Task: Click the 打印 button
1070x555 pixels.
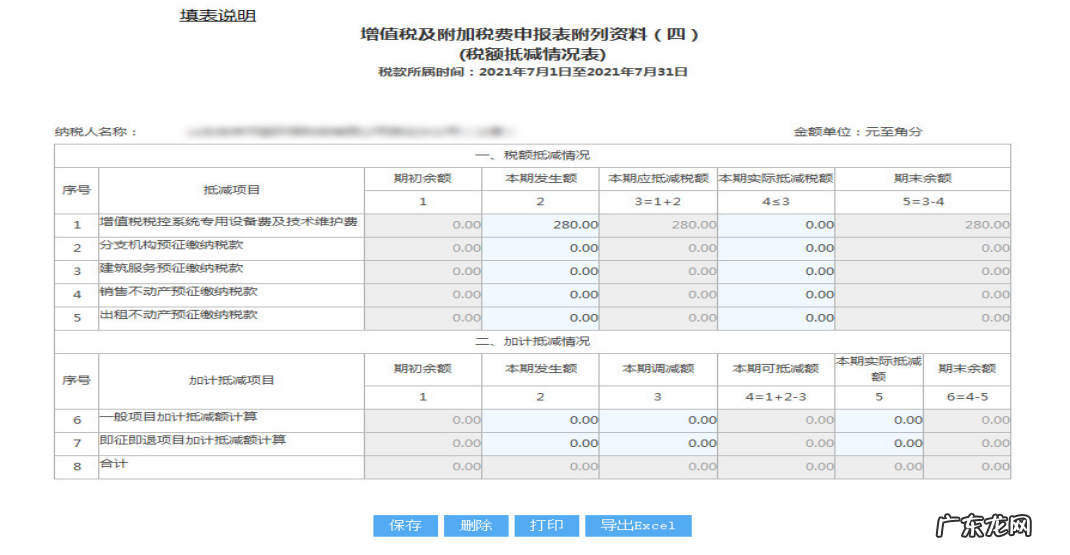Action: pyautogui.click(x=547, y=526)
